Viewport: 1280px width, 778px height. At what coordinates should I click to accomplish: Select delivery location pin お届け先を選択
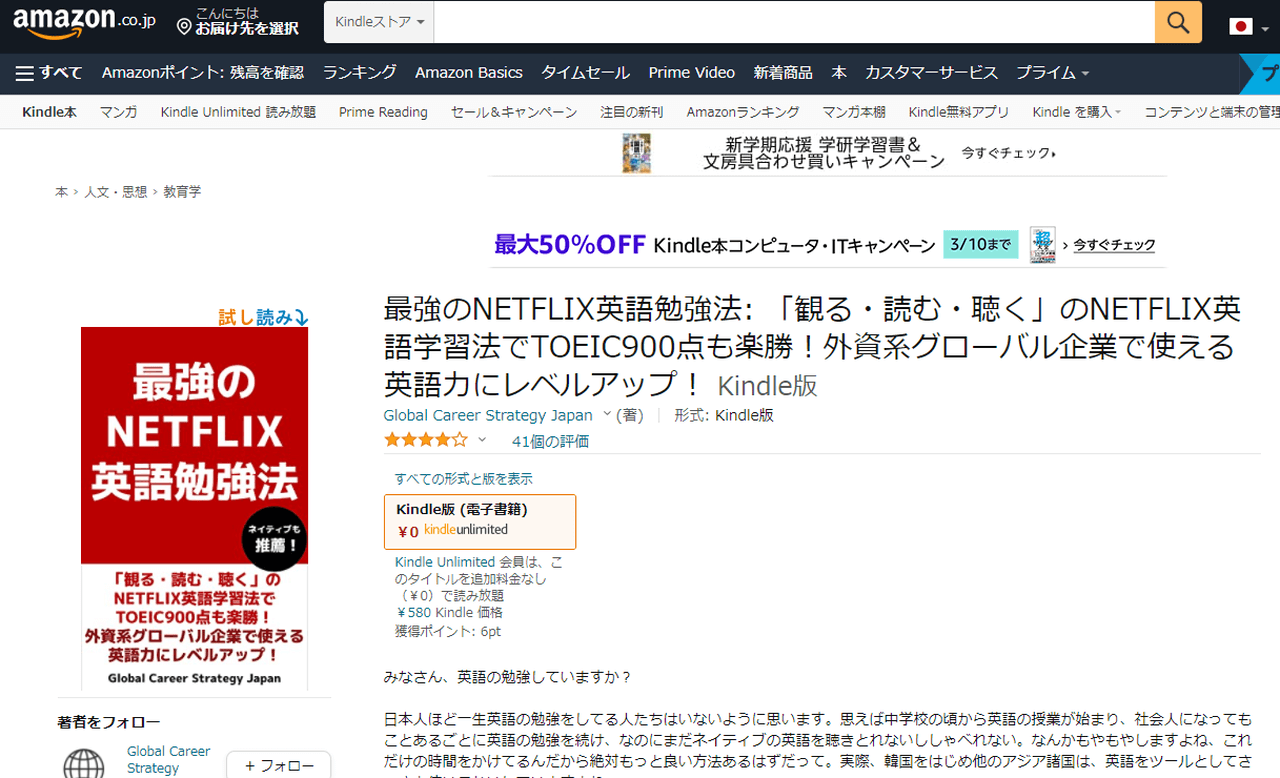[238, 22]
